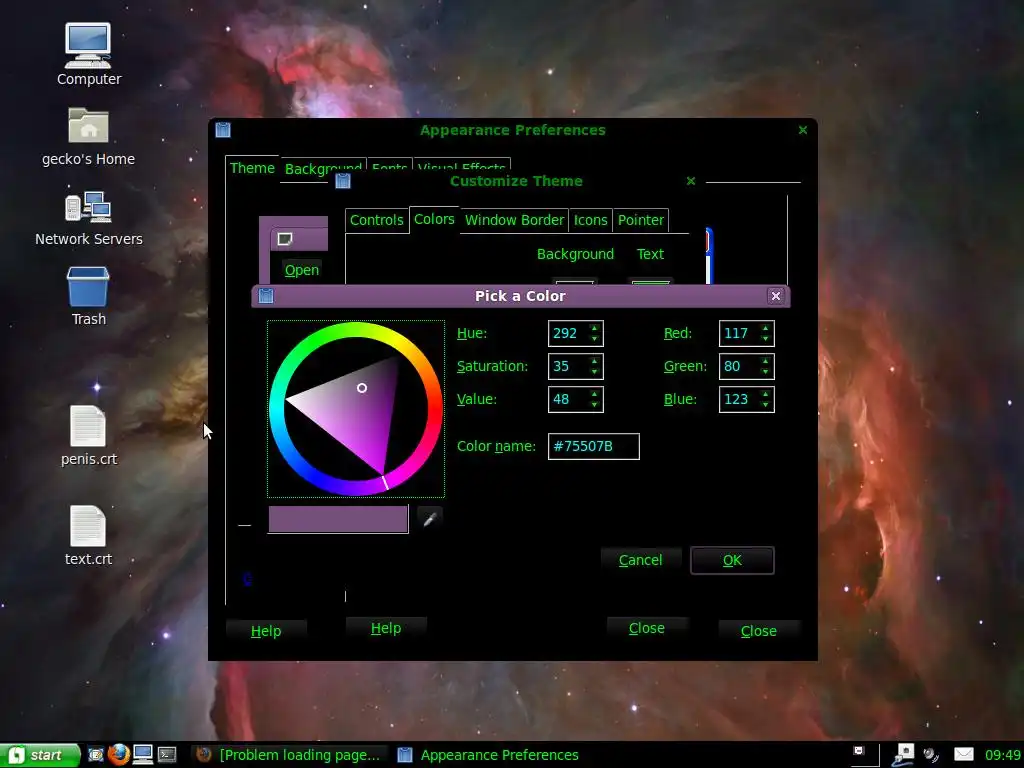Viewport: 1024px width, 768px height.
Task: Decrease Blue with the down arrow
Action: (x=765, y=405)
